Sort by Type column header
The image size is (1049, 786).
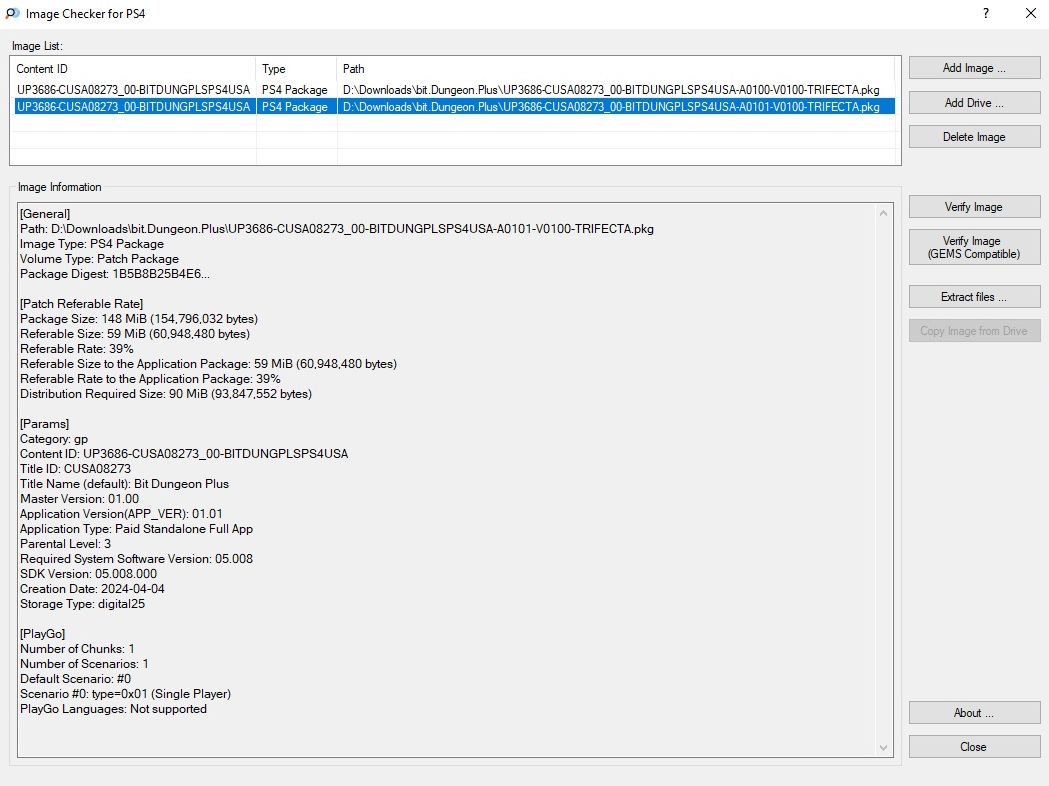(296, 69)
